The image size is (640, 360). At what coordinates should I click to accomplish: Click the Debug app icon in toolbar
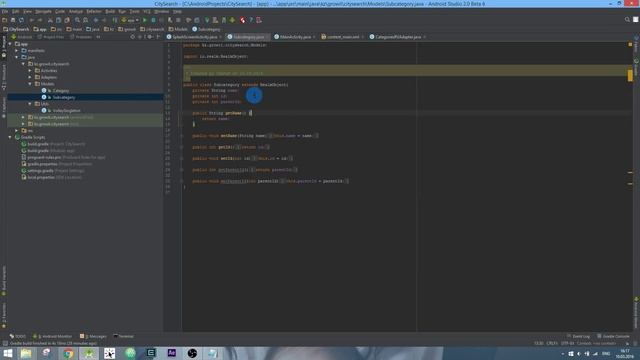click(153, 20)
